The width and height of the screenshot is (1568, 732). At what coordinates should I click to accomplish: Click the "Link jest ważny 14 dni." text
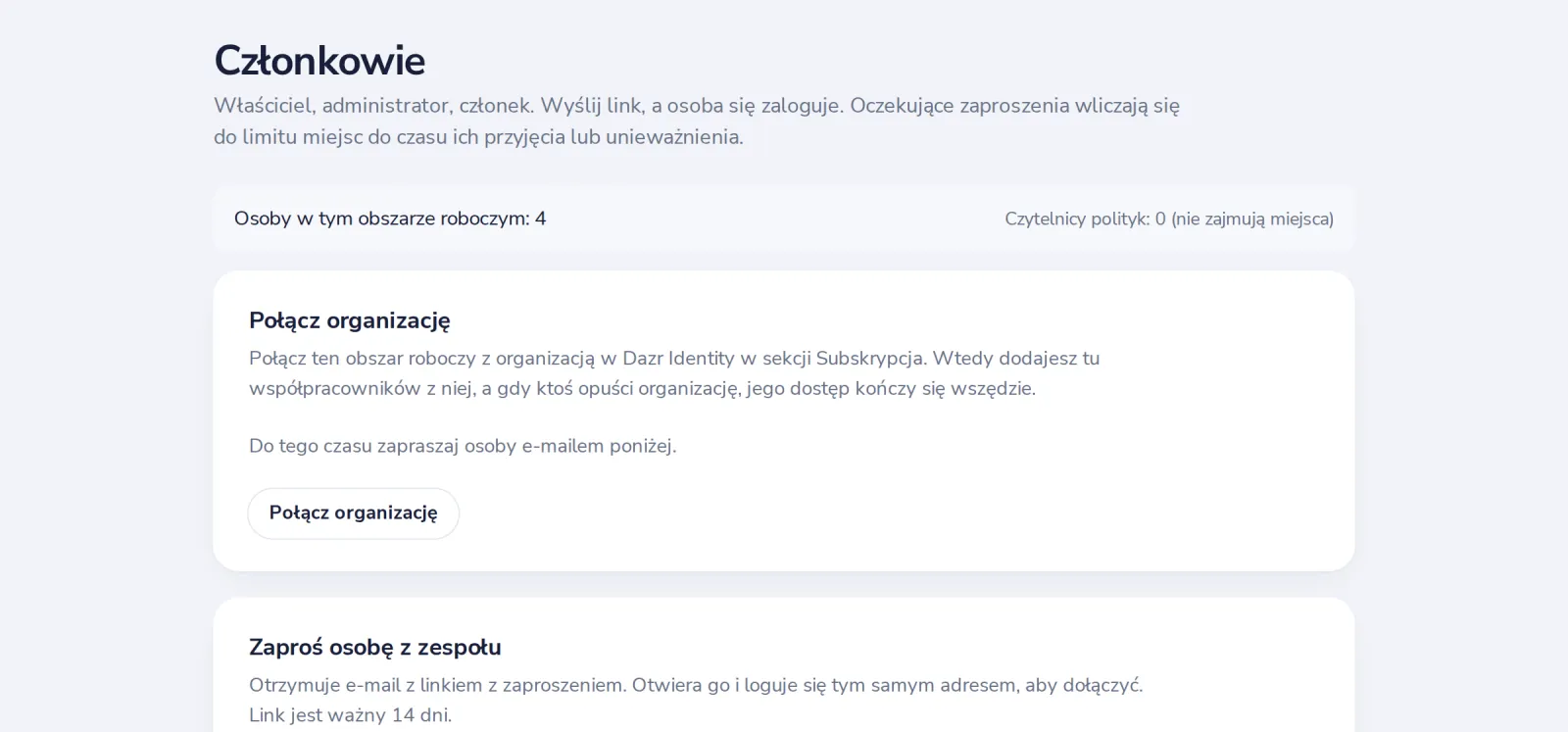(351, 714)
